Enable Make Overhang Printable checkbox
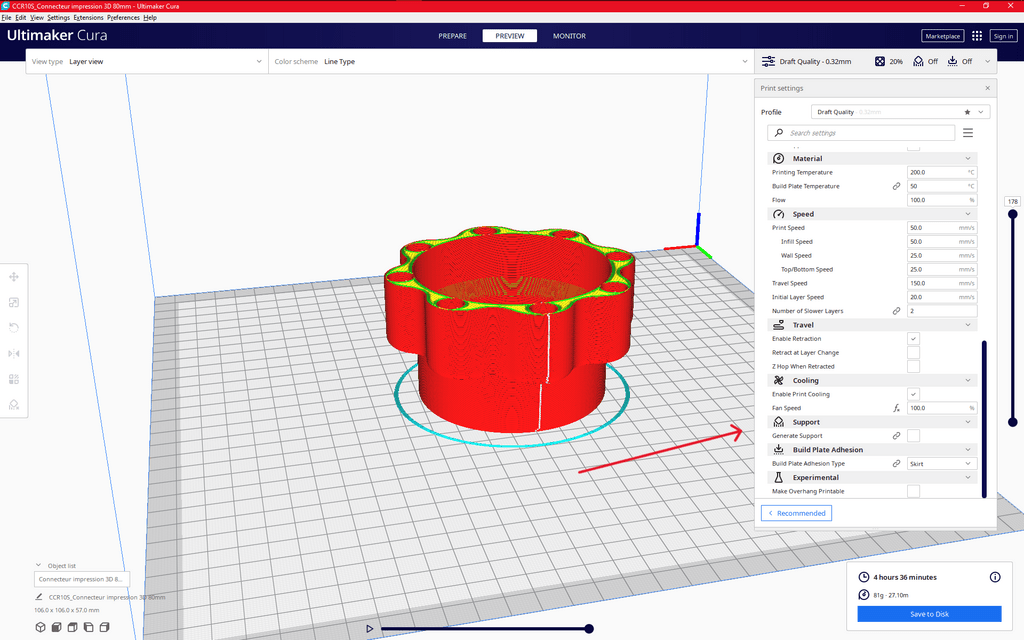 (x=913, y=491)
